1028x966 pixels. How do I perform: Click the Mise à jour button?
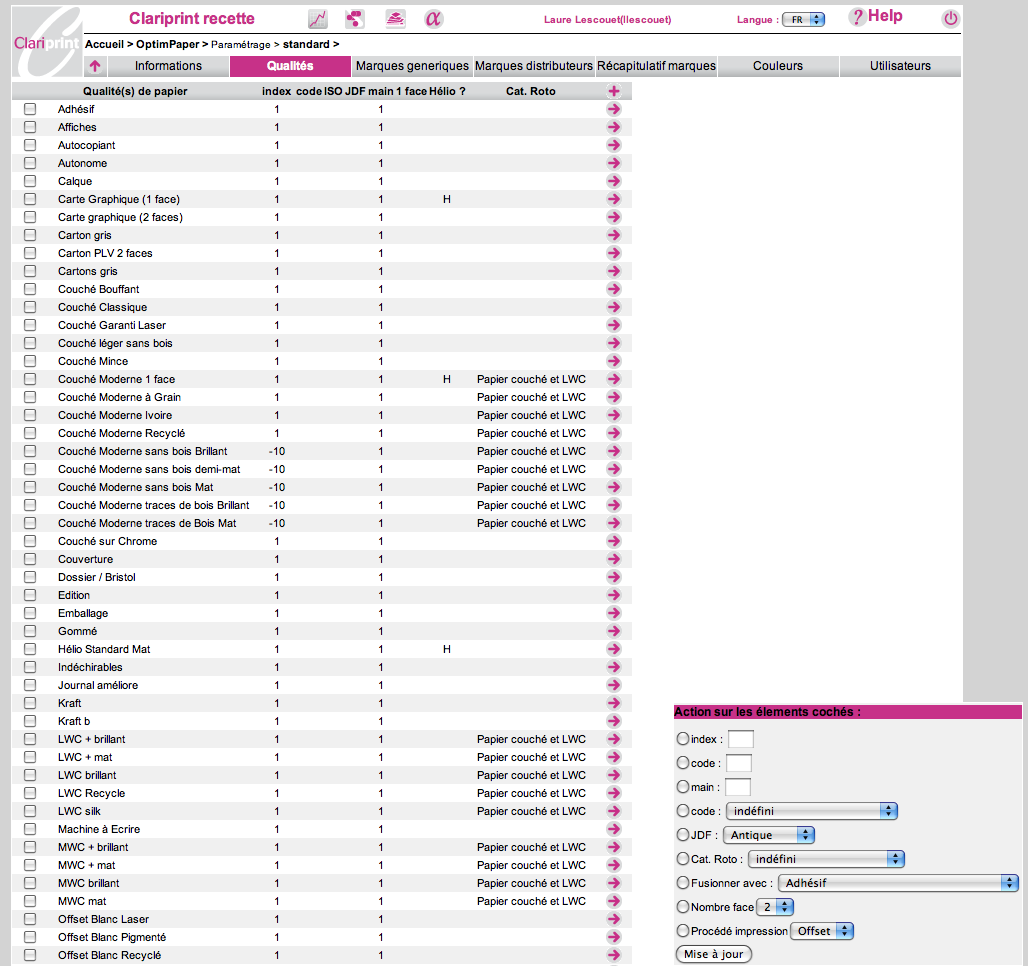(713, 954)
